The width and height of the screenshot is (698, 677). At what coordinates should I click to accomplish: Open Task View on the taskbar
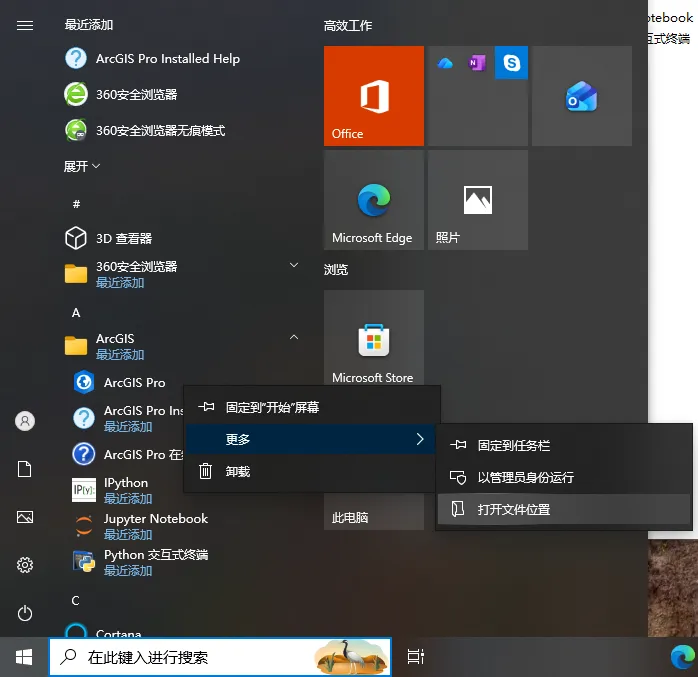click(x=416, y=657)
